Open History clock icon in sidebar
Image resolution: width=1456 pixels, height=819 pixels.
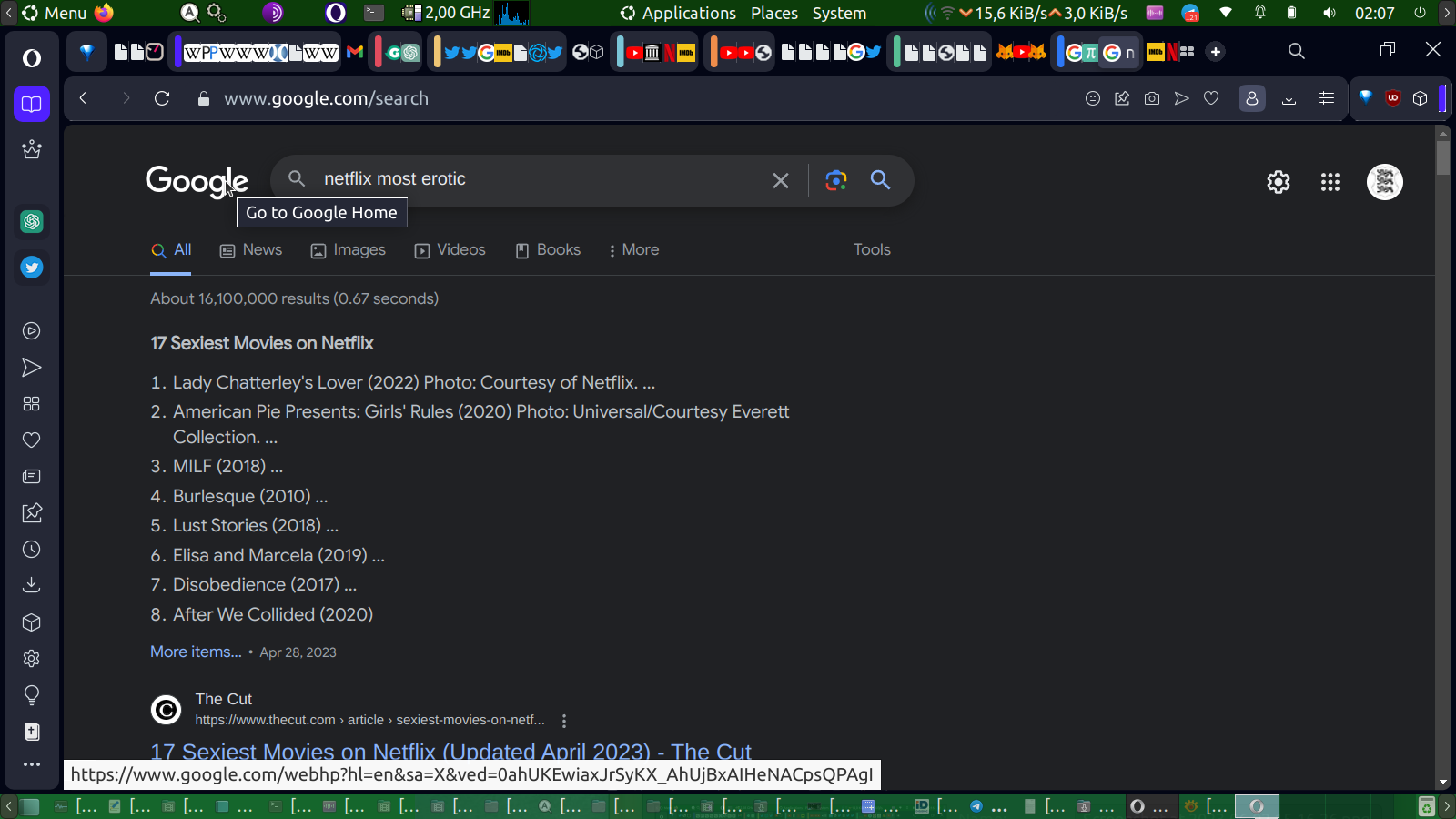pos(32,550)
